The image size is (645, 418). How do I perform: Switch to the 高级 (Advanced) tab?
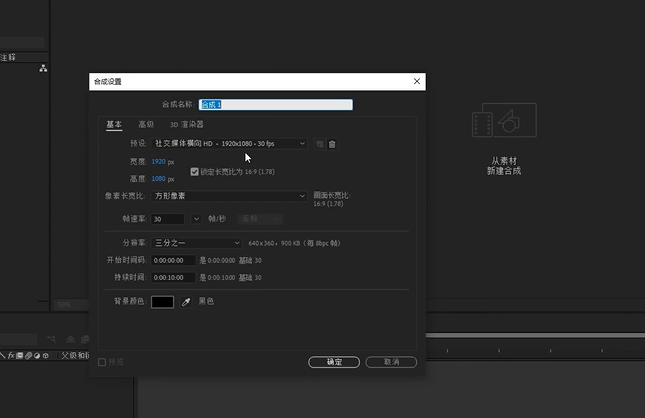point(146,125)
